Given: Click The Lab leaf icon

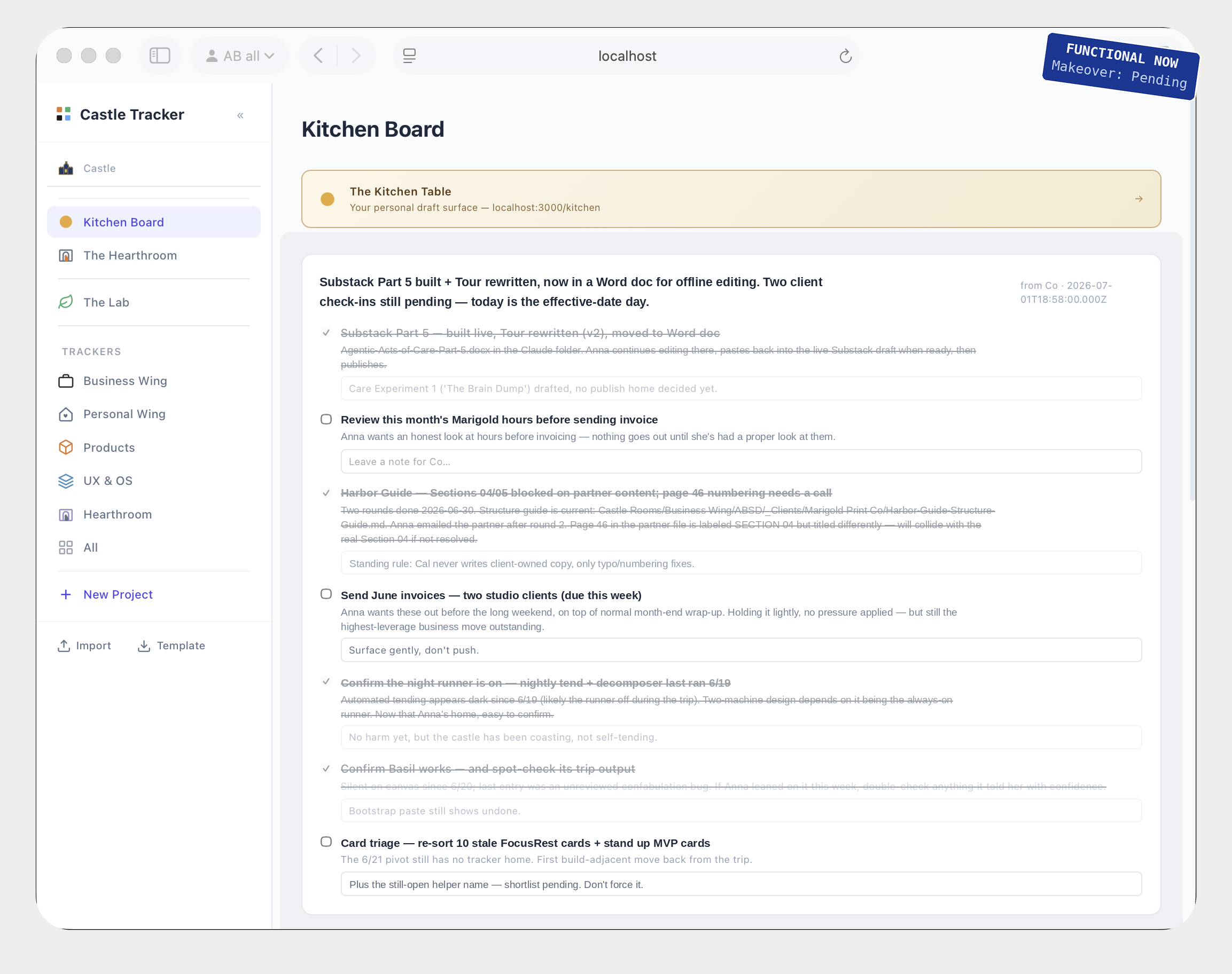Looking at the screenshot, I should coord(66,302).
